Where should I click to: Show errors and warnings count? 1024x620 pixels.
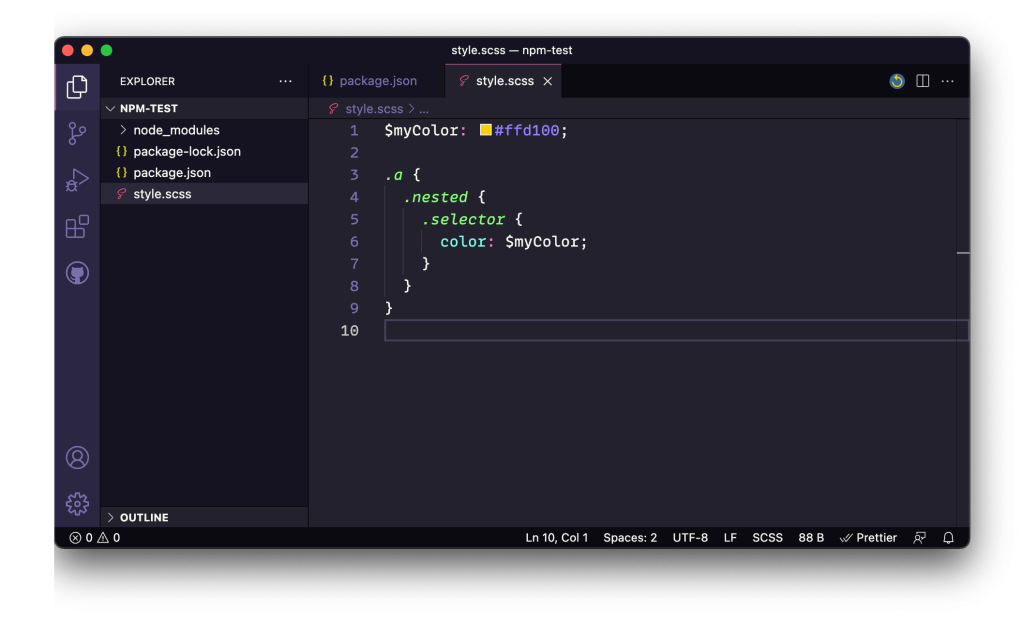95,538
